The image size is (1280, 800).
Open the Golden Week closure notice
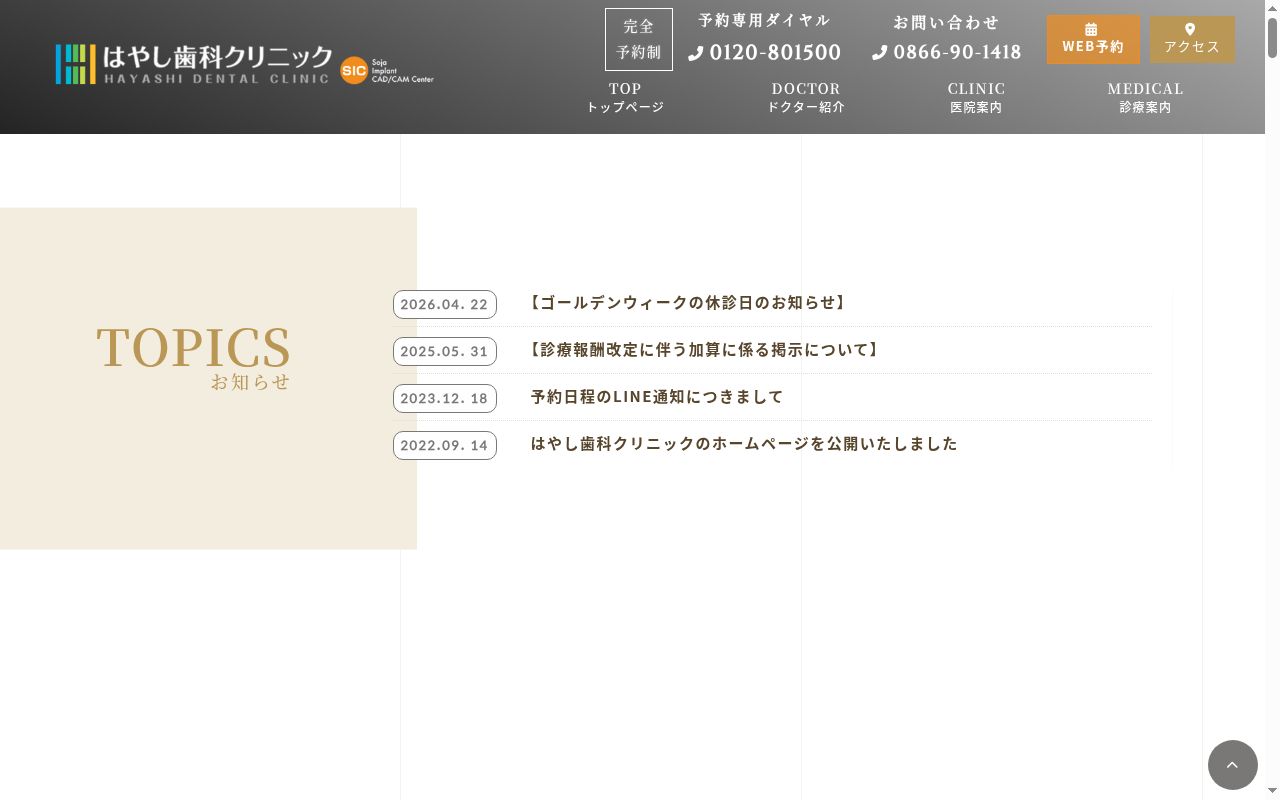(x=687, y=302)
